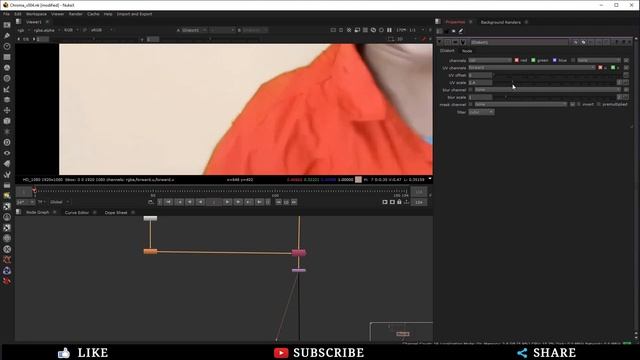Switch to the Curve Editor tab
The height and width of the screenshot is (360, 640).
click(77, 213)
